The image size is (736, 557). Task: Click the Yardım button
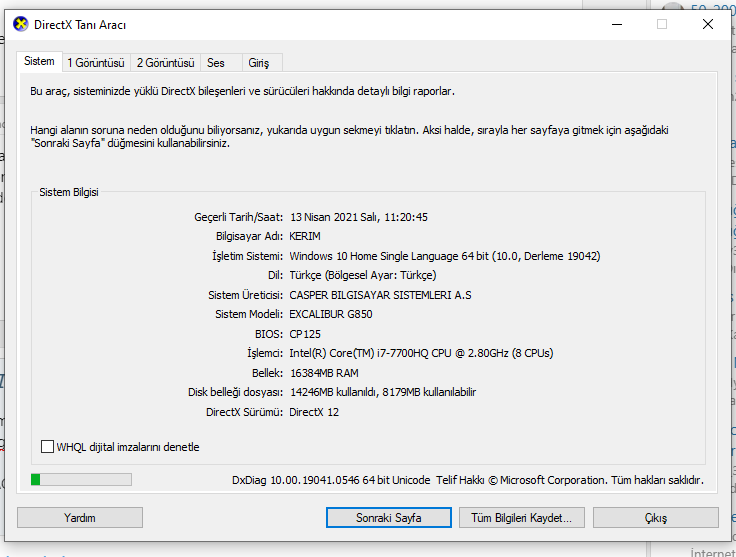(80, 518)
